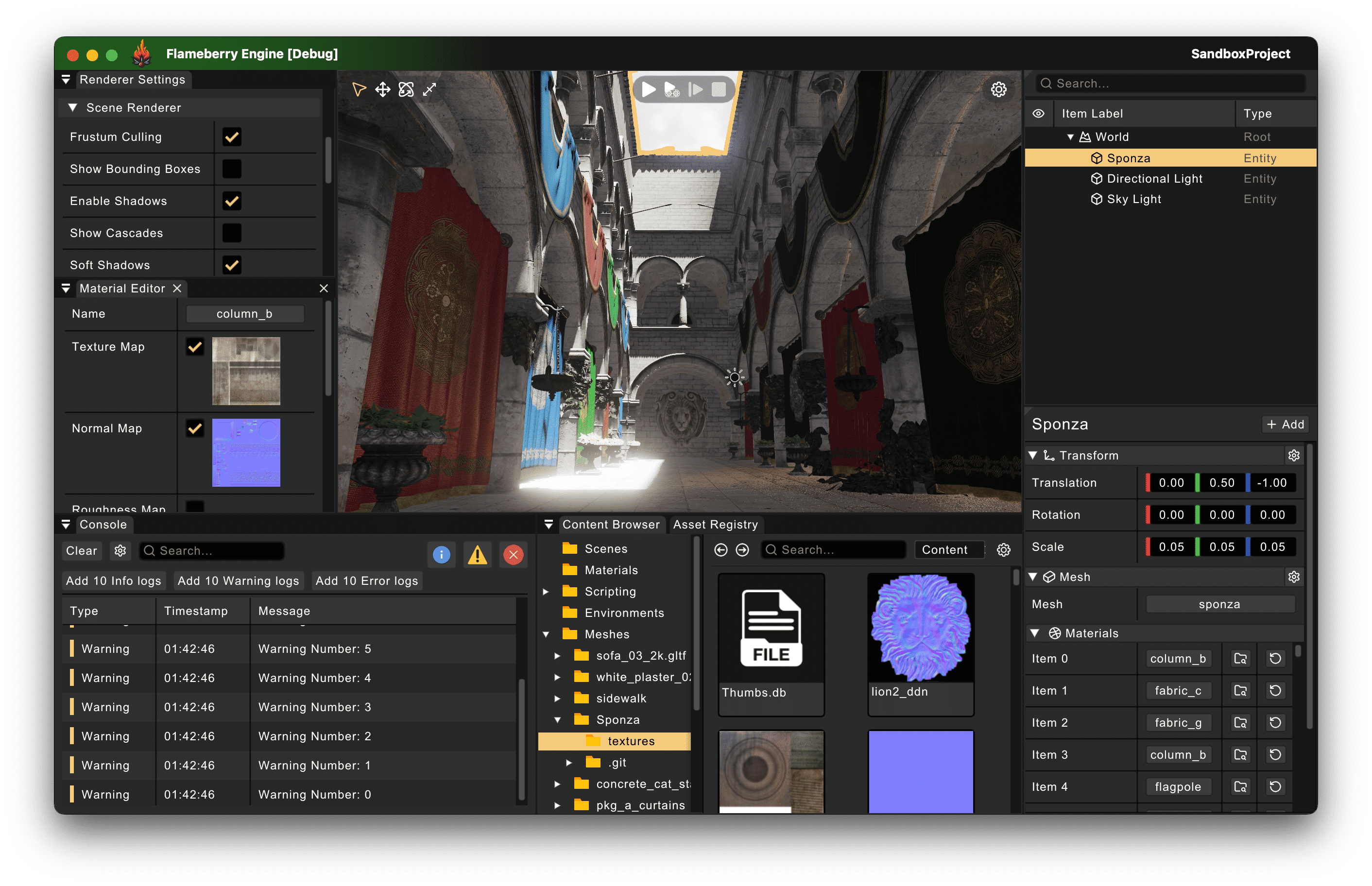Toggle console info log filter

(441, 555)
